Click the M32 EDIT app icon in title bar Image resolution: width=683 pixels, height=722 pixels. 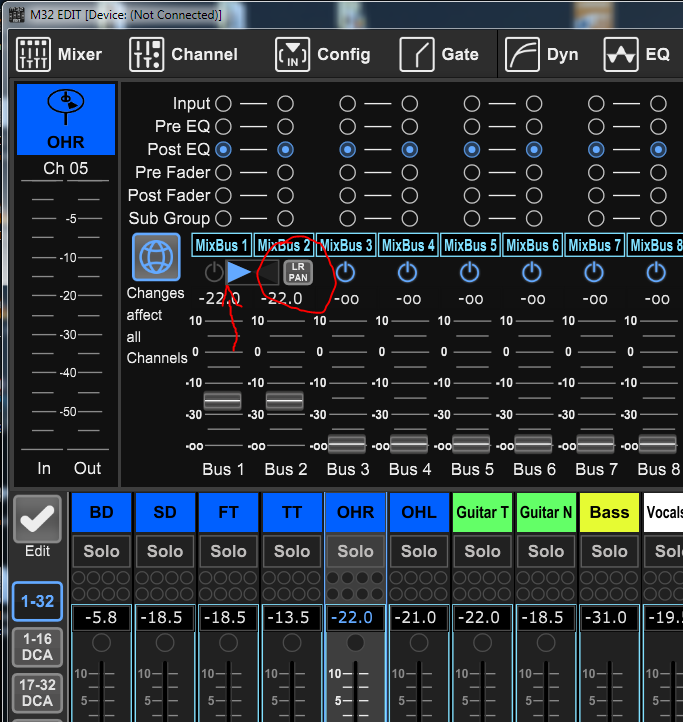coord(17,15)
